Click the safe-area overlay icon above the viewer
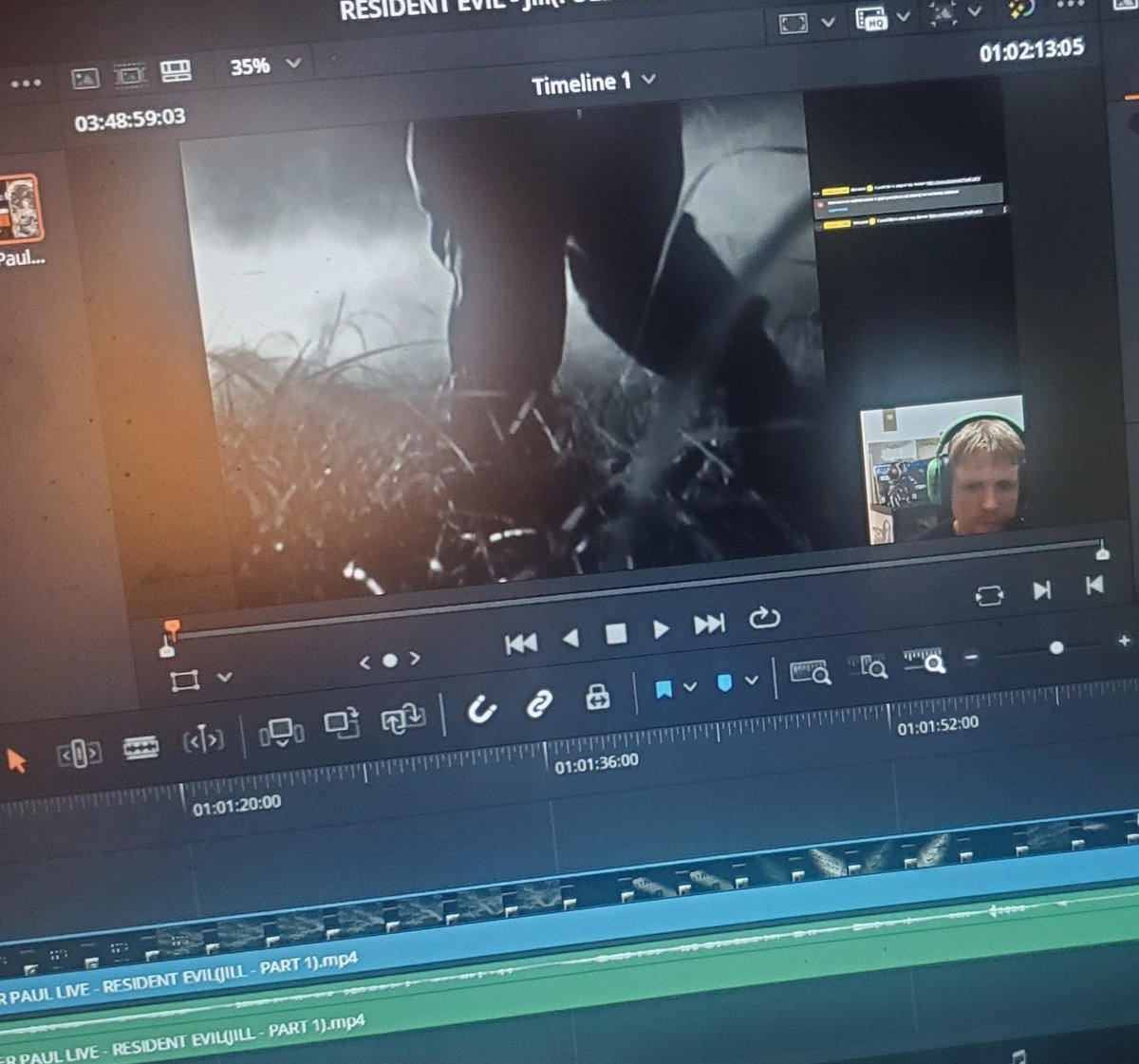Screen dimensions: 1139x1064 click(794, 23)
